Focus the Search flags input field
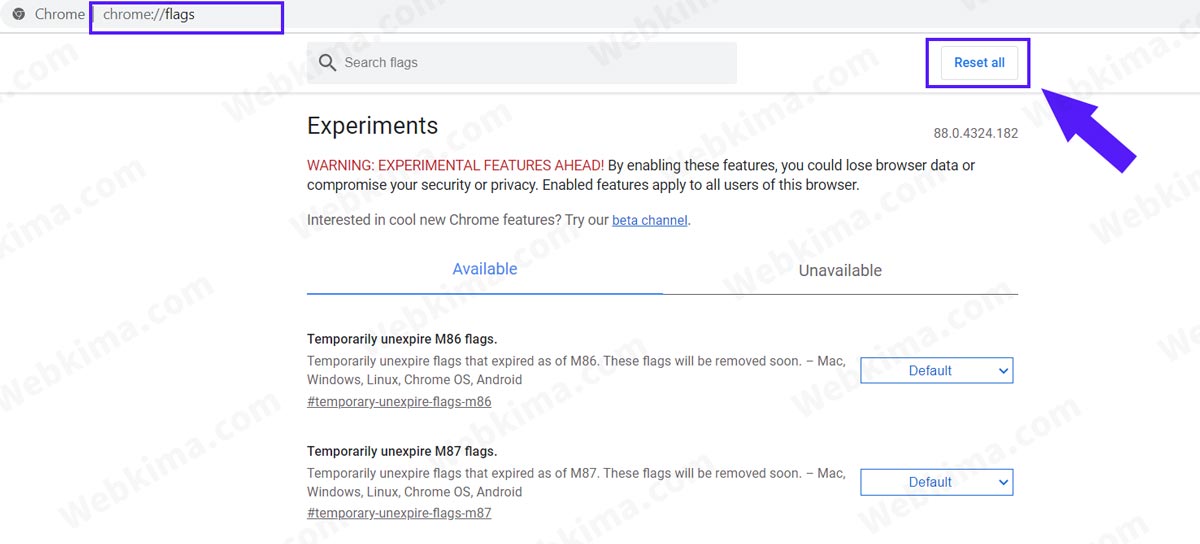 522,63
